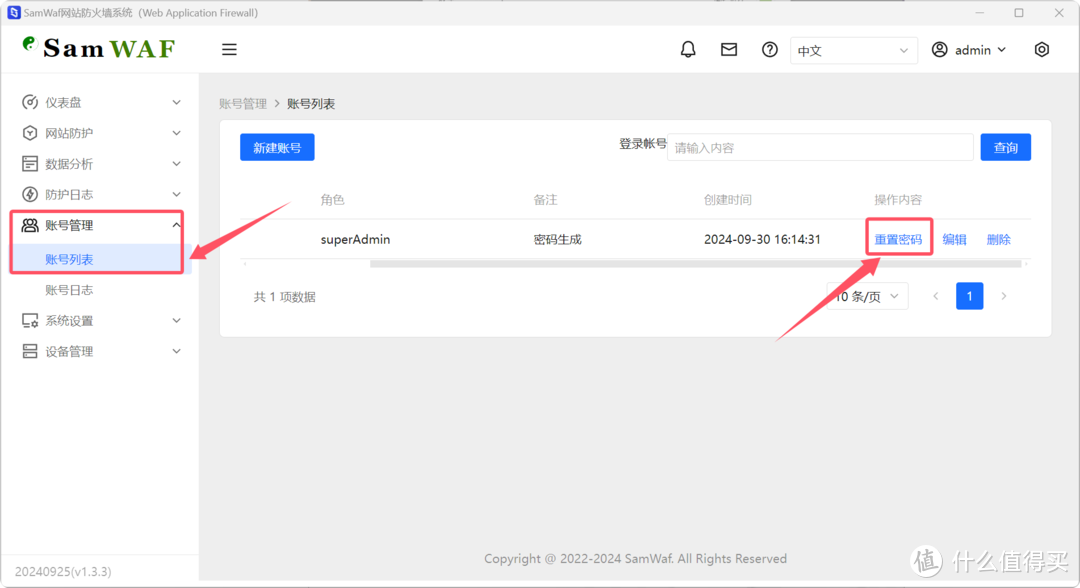Toggle the sidebar with the hamburger icon

(x=229, y=48)
